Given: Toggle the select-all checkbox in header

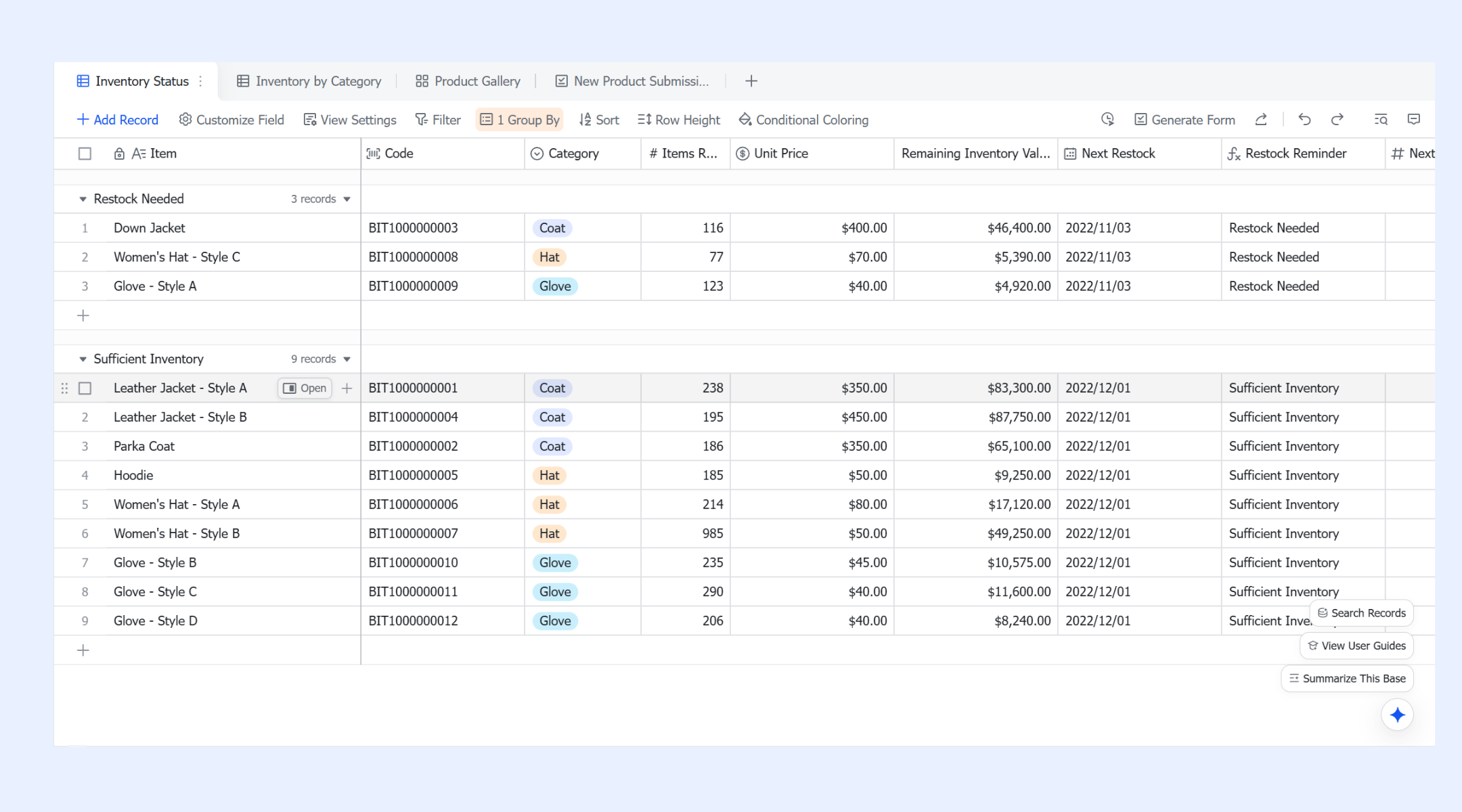Looking at the screenshot, I should click(85, 154).
